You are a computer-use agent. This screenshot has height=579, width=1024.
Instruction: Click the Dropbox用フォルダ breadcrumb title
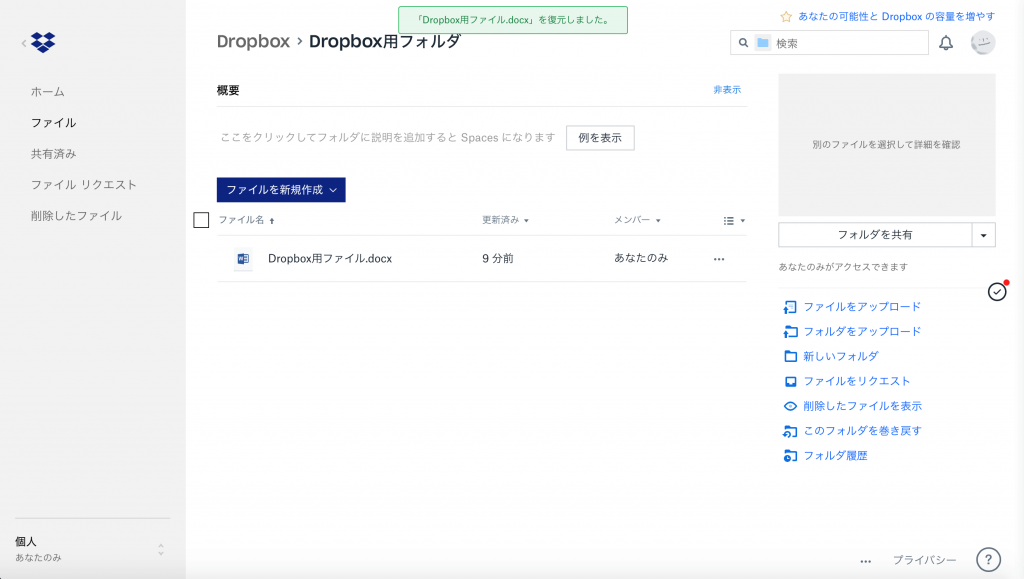pos(385,41)
